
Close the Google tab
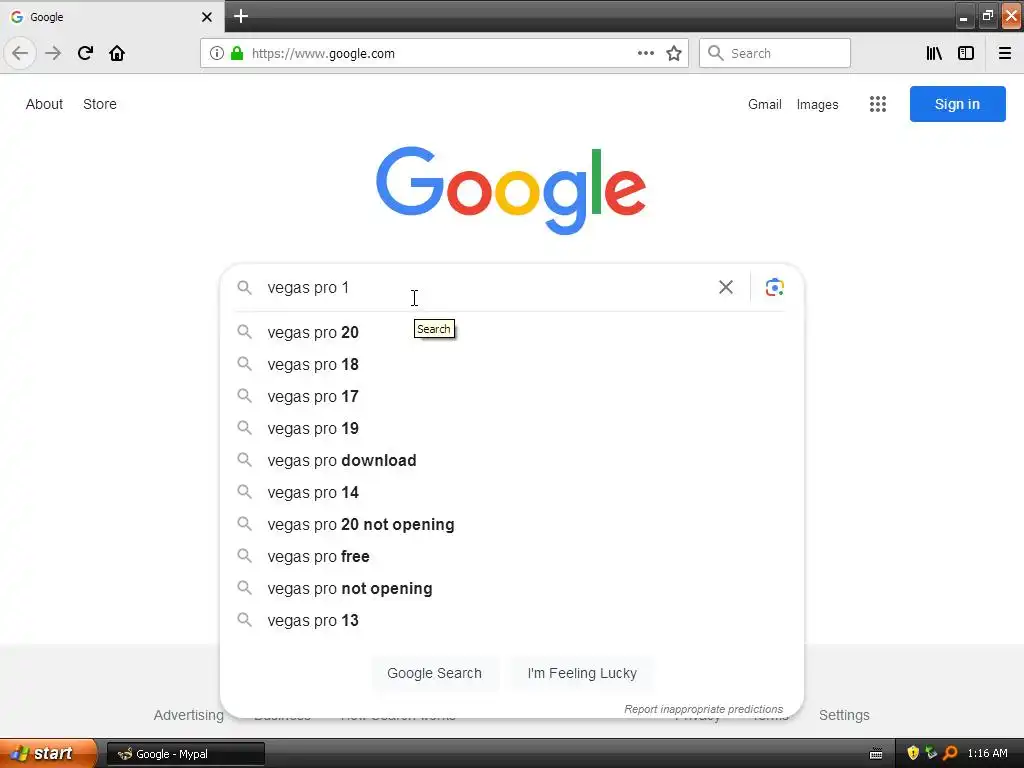[x=207, y=17]
